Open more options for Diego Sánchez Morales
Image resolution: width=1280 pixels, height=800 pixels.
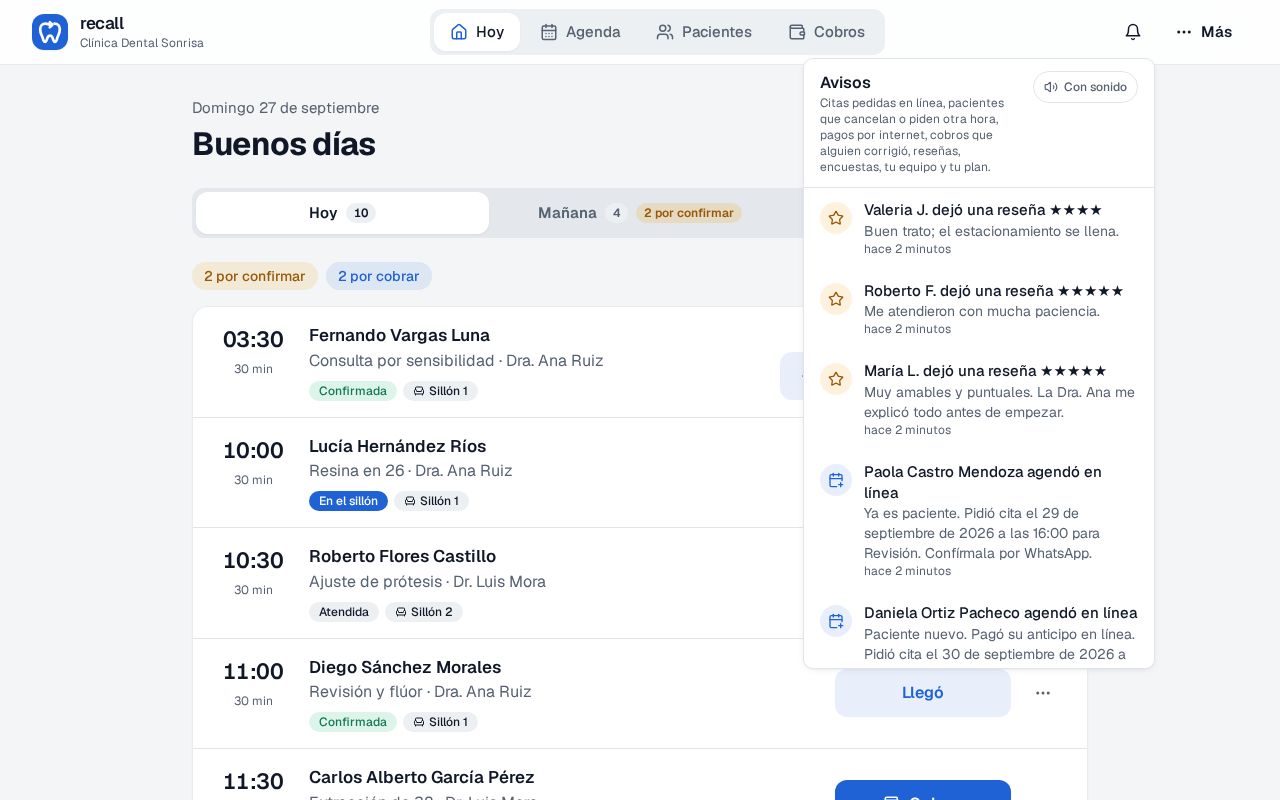[x=1043, y=693]
